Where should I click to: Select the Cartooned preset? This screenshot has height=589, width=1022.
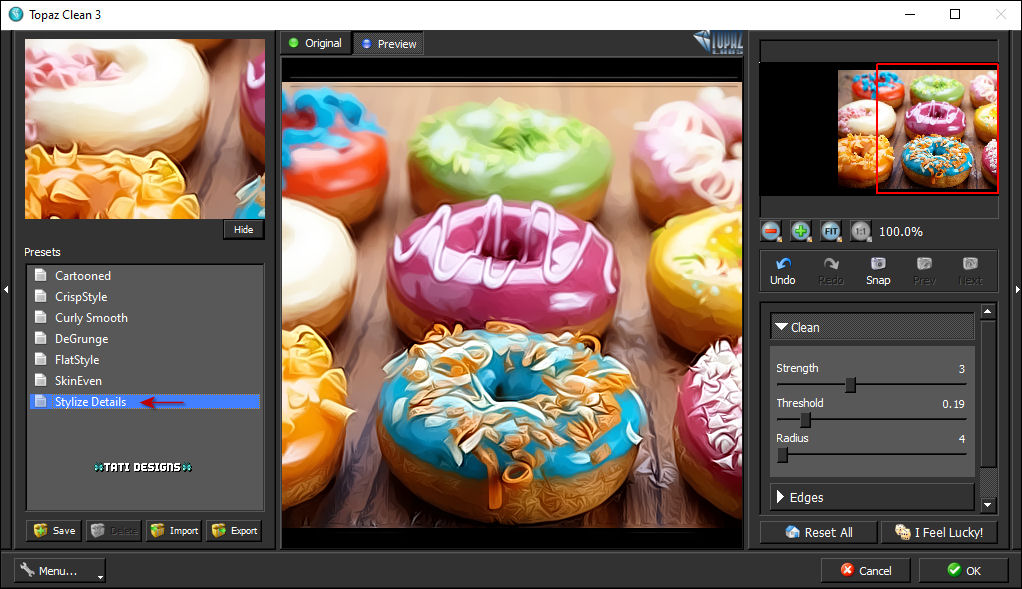[x=83, y=276]
